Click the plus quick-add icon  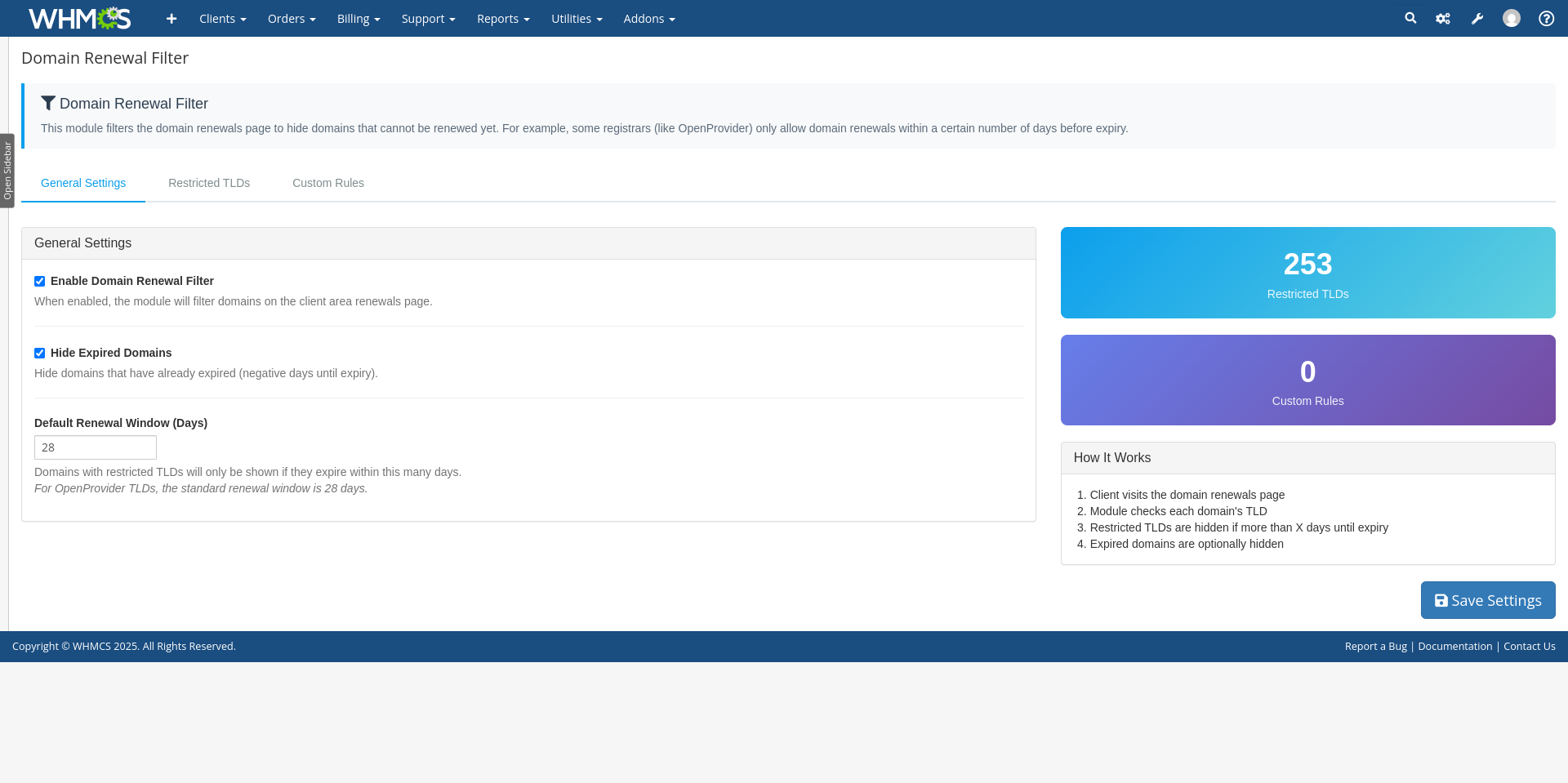tap(171, 19)
